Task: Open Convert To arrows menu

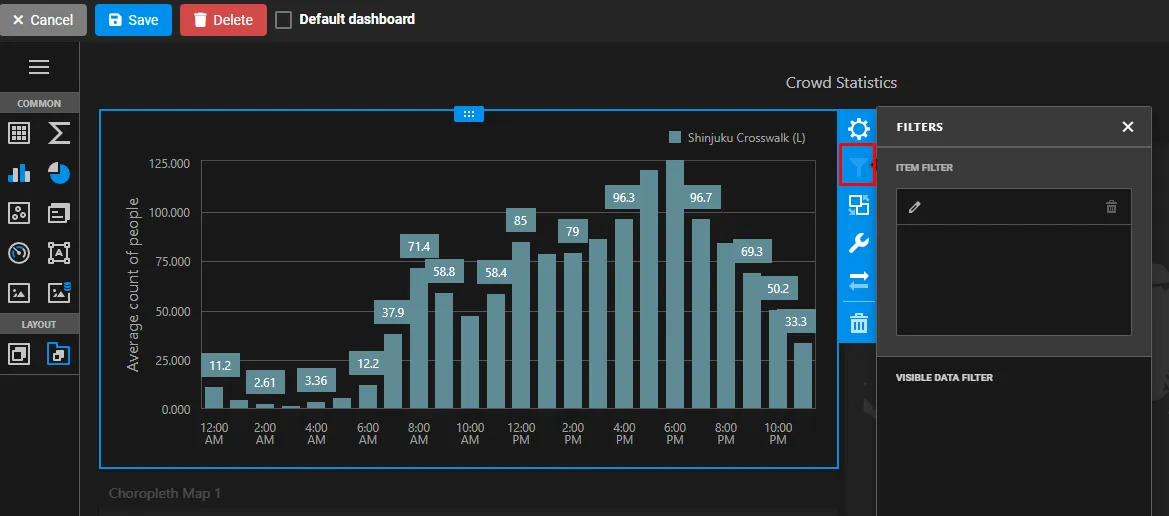Action: coord(859,280)
